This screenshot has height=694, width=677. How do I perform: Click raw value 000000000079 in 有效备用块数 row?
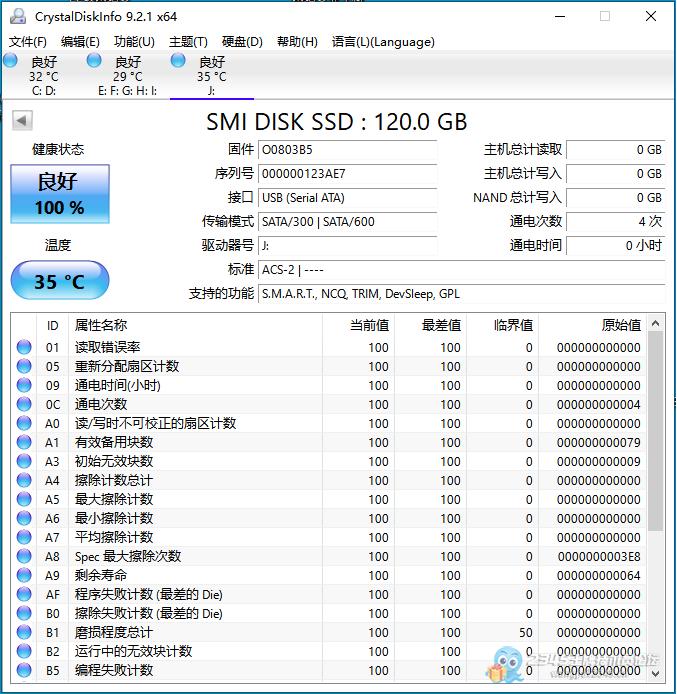[x=599, y=443]
